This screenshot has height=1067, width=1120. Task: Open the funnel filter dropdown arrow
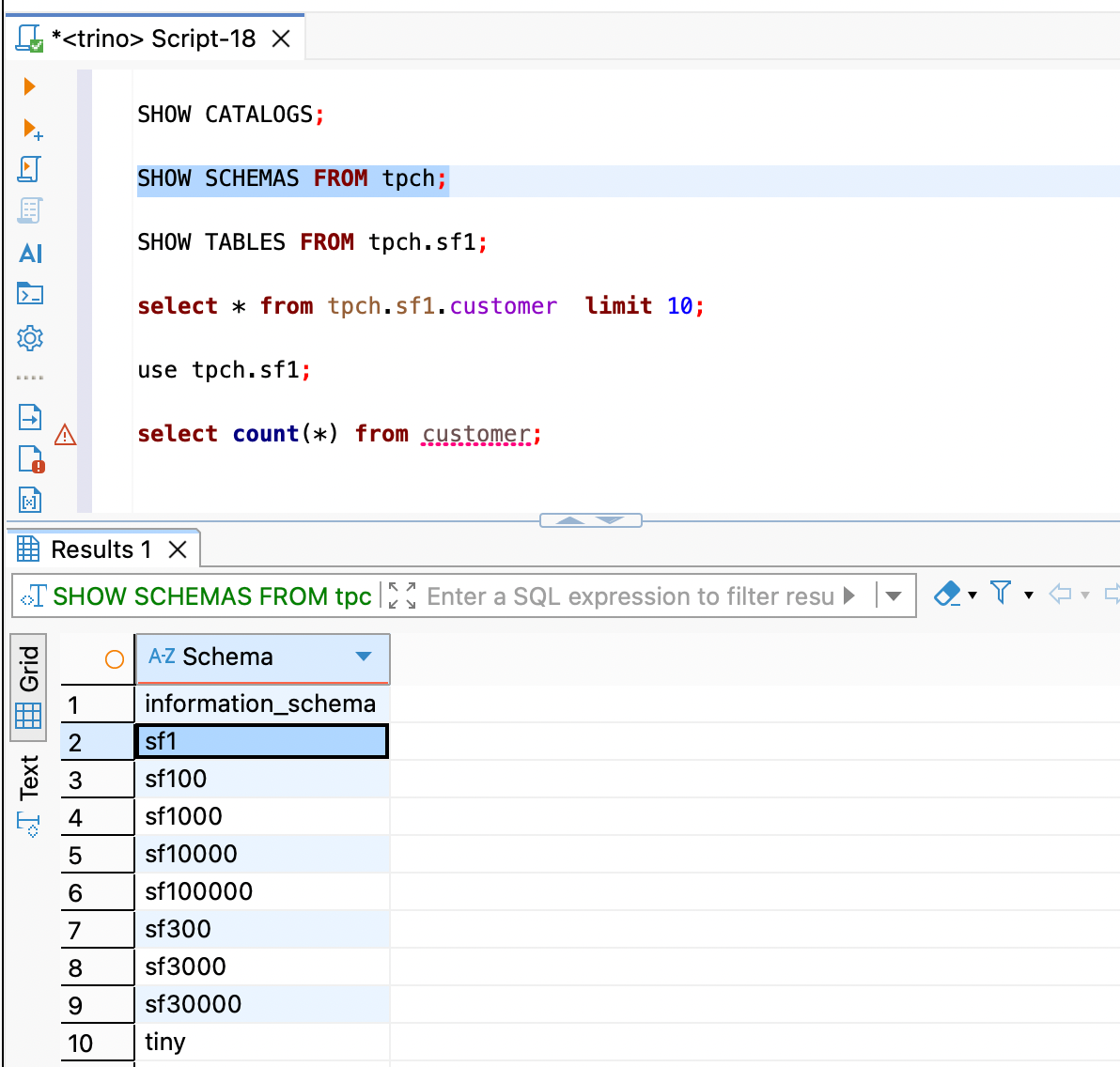1029,595
